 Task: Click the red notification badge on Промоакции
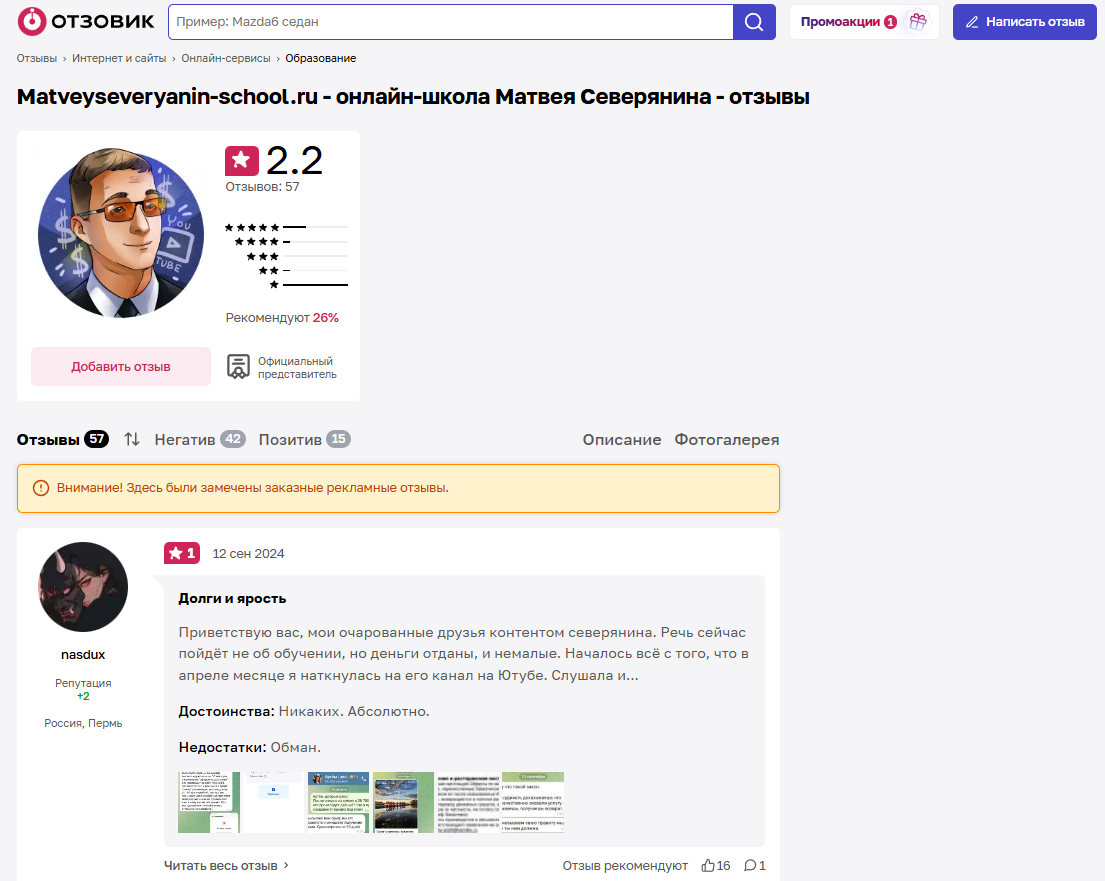pos(891,22)
